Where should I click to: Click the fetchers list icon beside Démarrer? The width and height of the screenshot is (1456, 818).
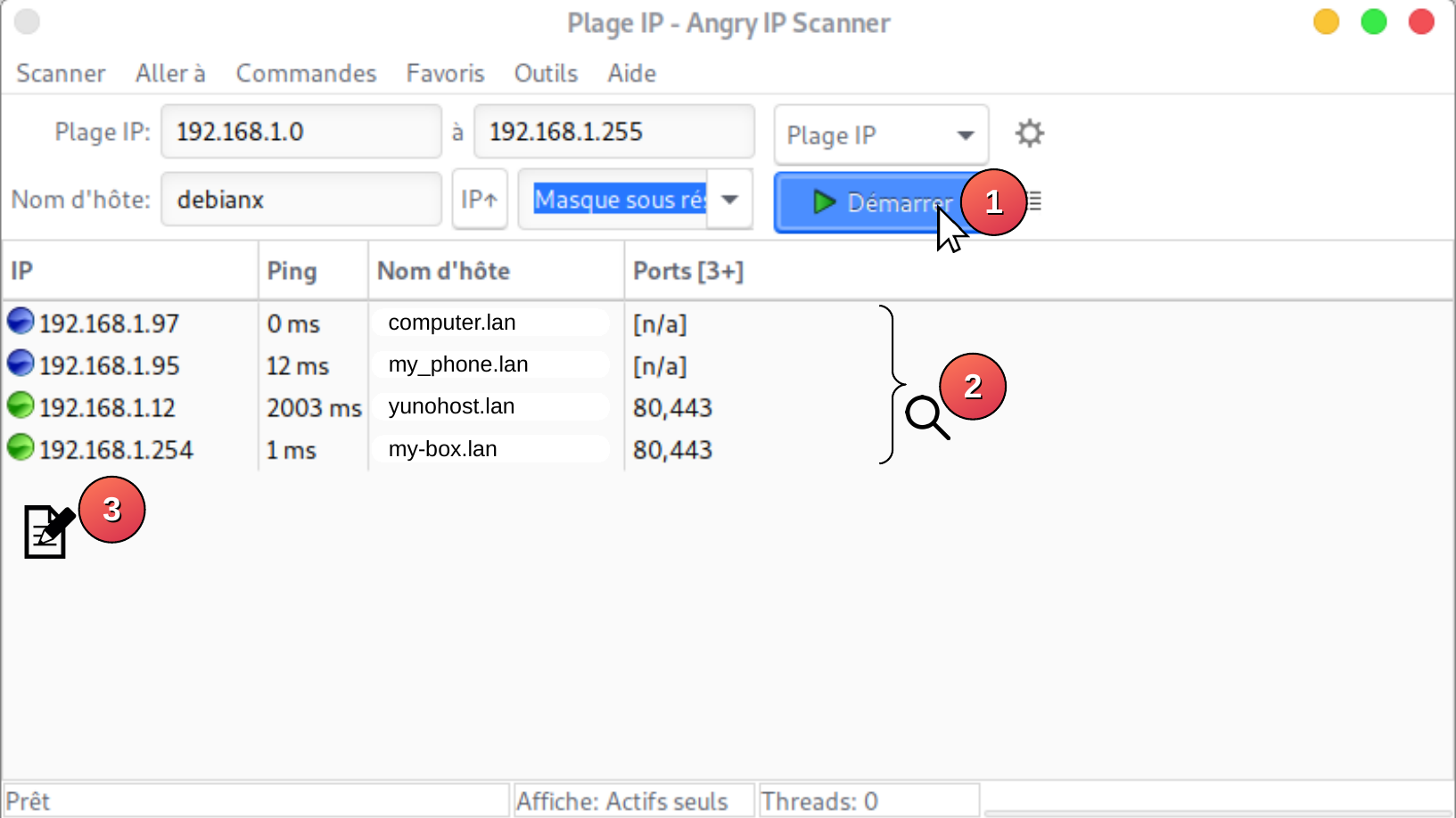[x=1035, y=201]
